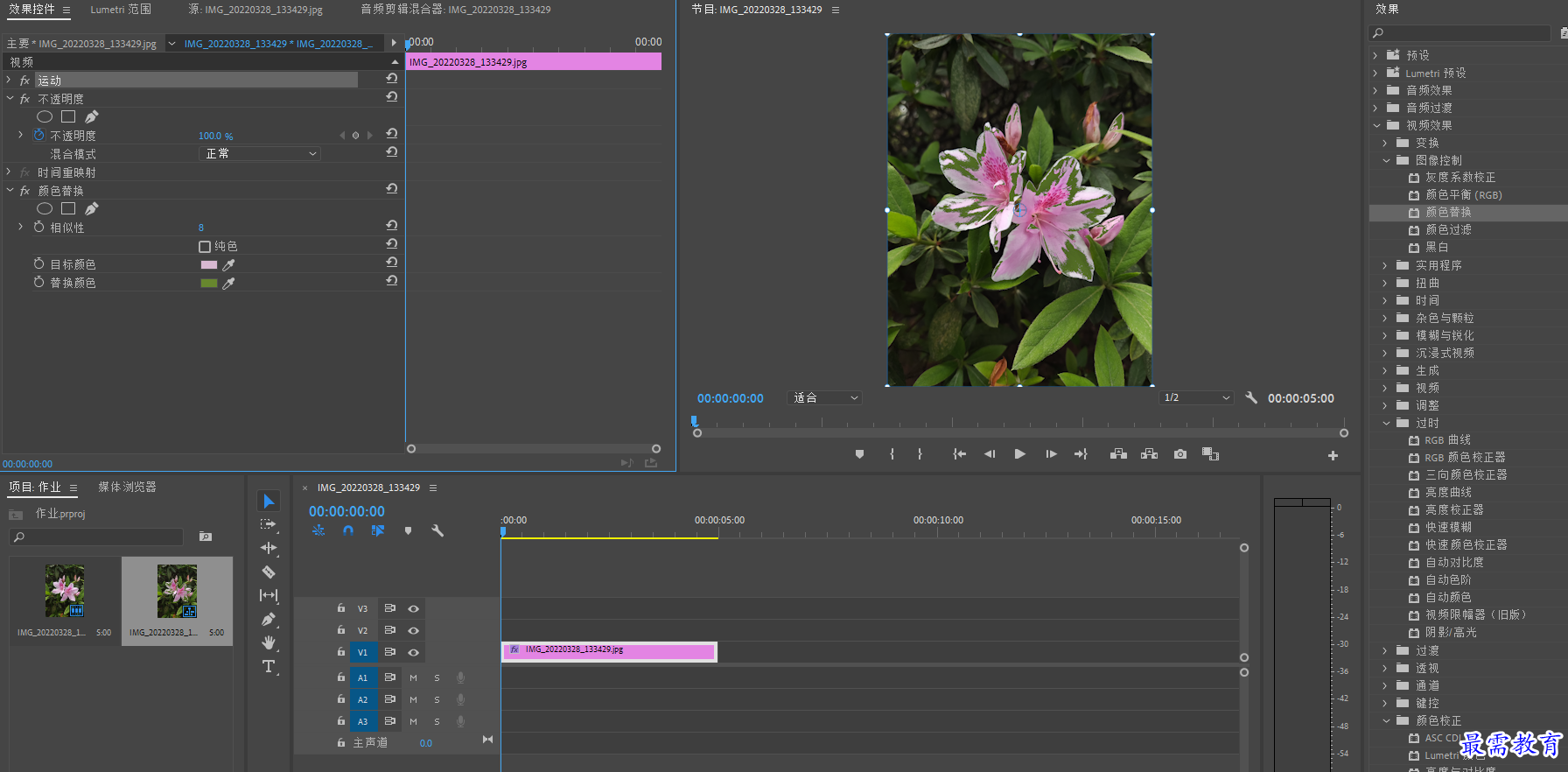Screen dimensions: 1568x772
Task: Select the Razor tool
Action: coord(269,572)
